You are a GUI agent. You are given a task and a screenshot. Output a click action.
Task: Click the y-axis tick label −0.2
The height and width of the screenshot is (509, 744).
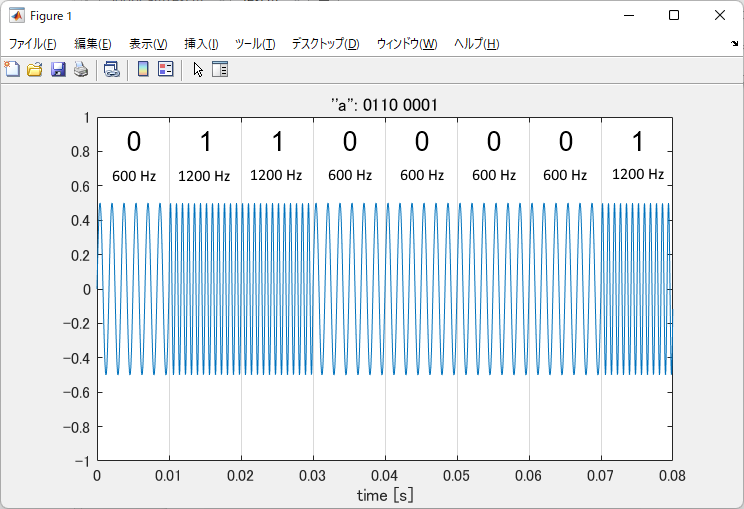coord(76,324)
